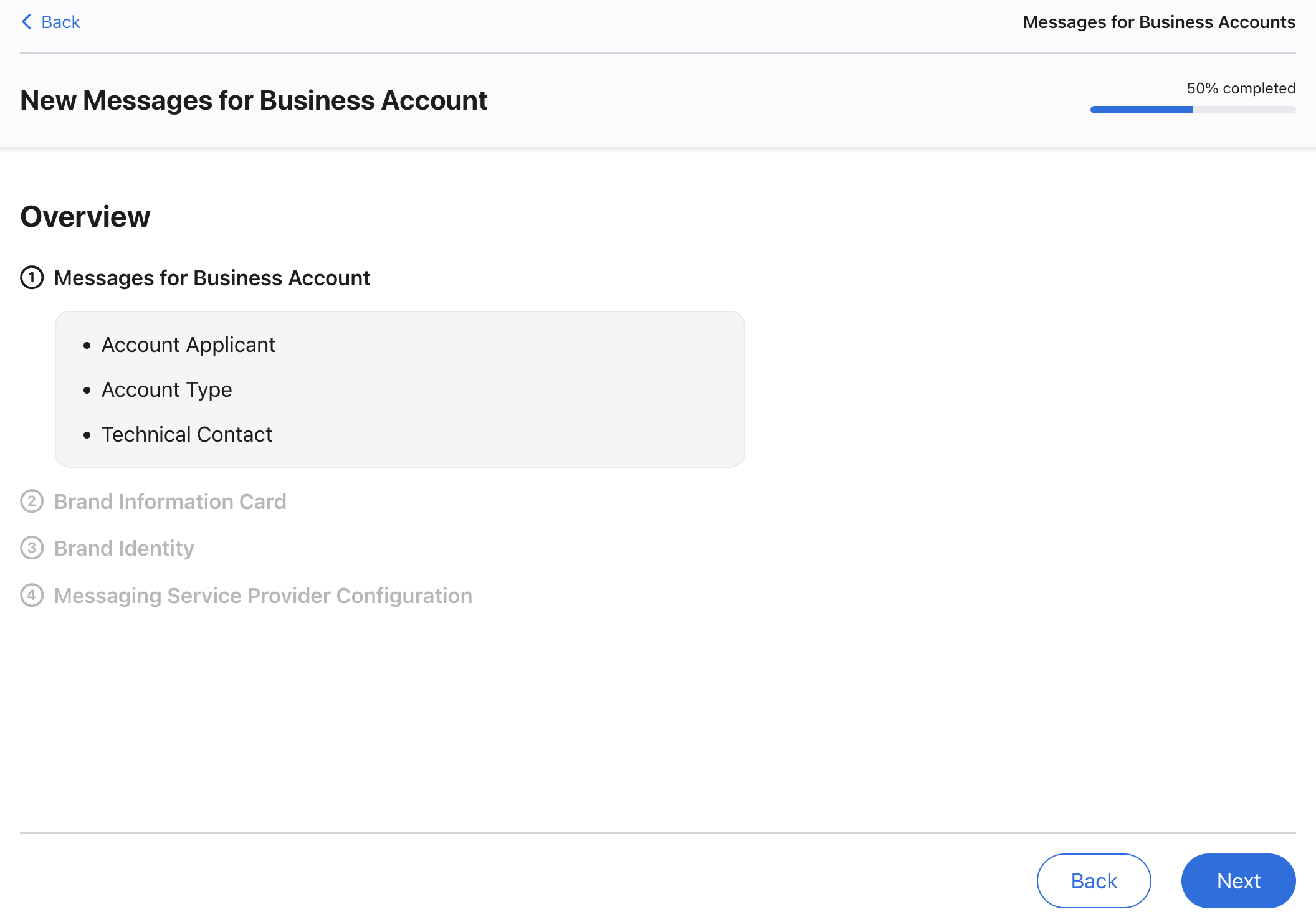Click the blue progress bar
1316x922 pixels.
1142,110
